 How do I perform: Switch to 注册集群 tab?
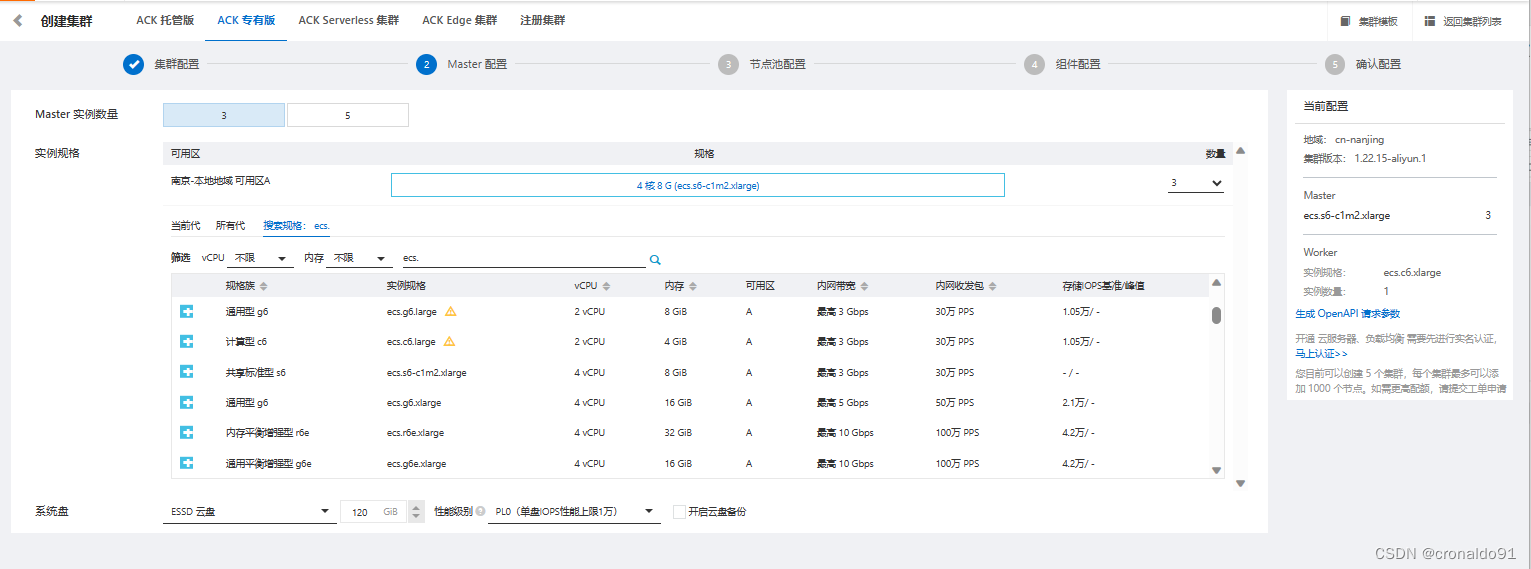(543, 20)
